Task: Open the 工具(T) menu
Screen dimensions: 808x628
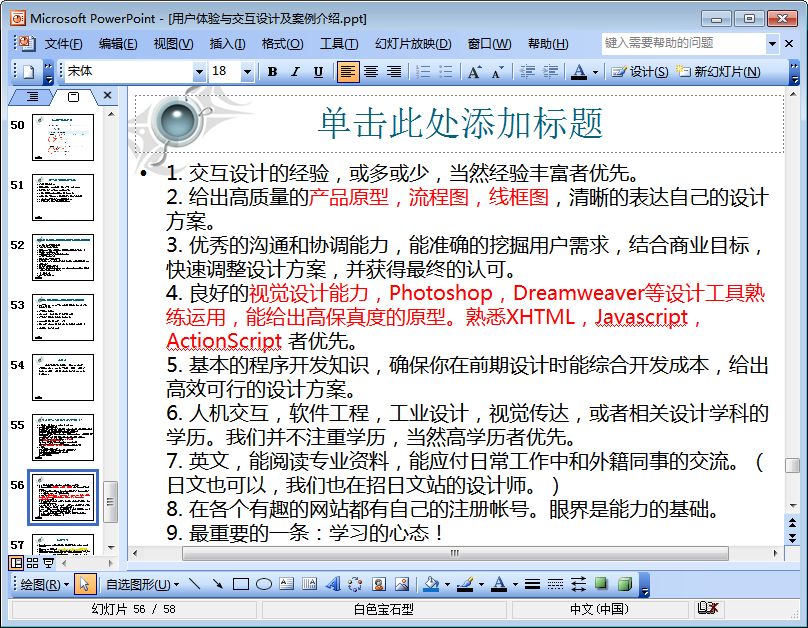Action: click(339, 44)
